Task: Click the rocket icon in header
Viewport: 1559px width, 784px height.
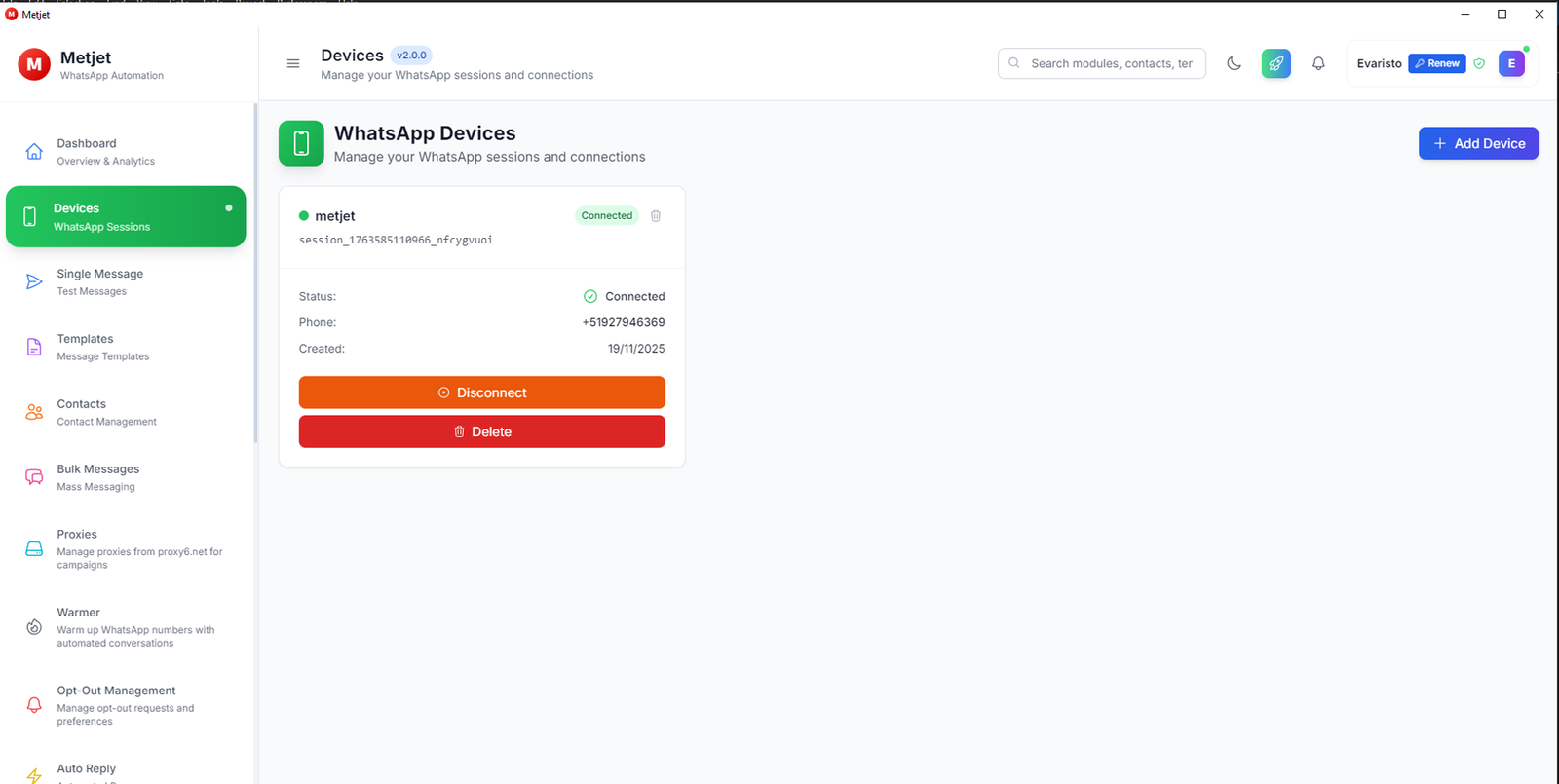Action: 1275,63
